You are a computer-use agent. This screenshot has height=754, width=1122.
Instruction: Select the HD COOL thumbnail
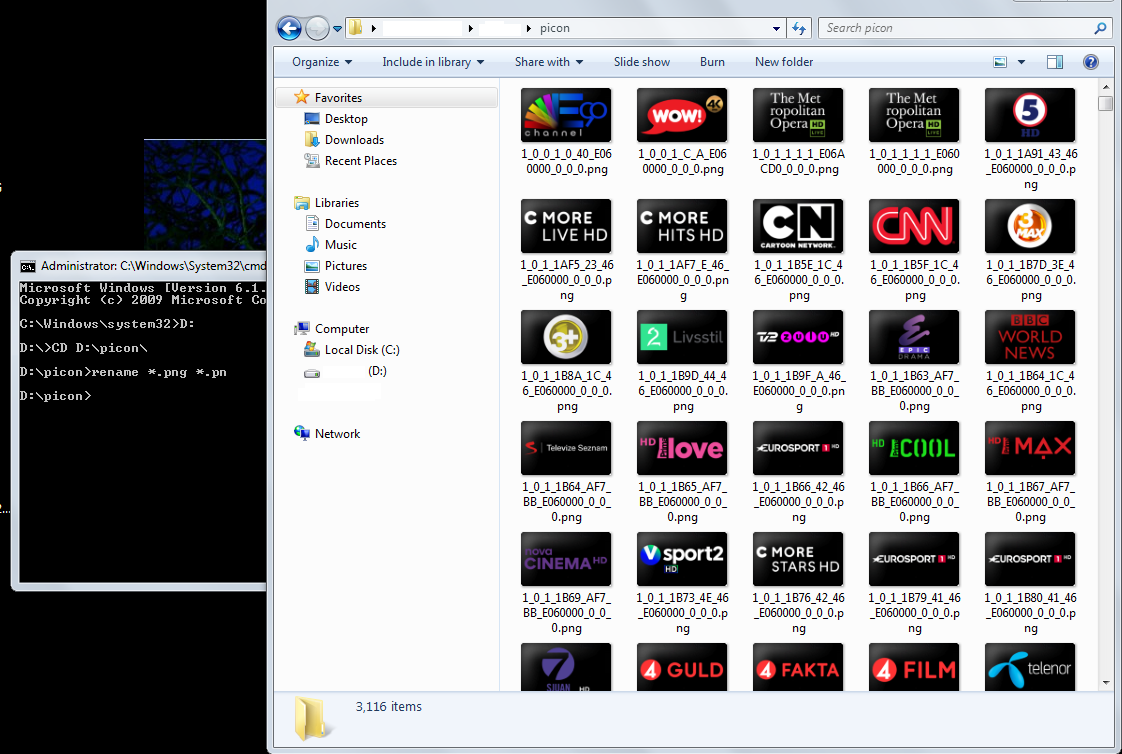point(914,448)
